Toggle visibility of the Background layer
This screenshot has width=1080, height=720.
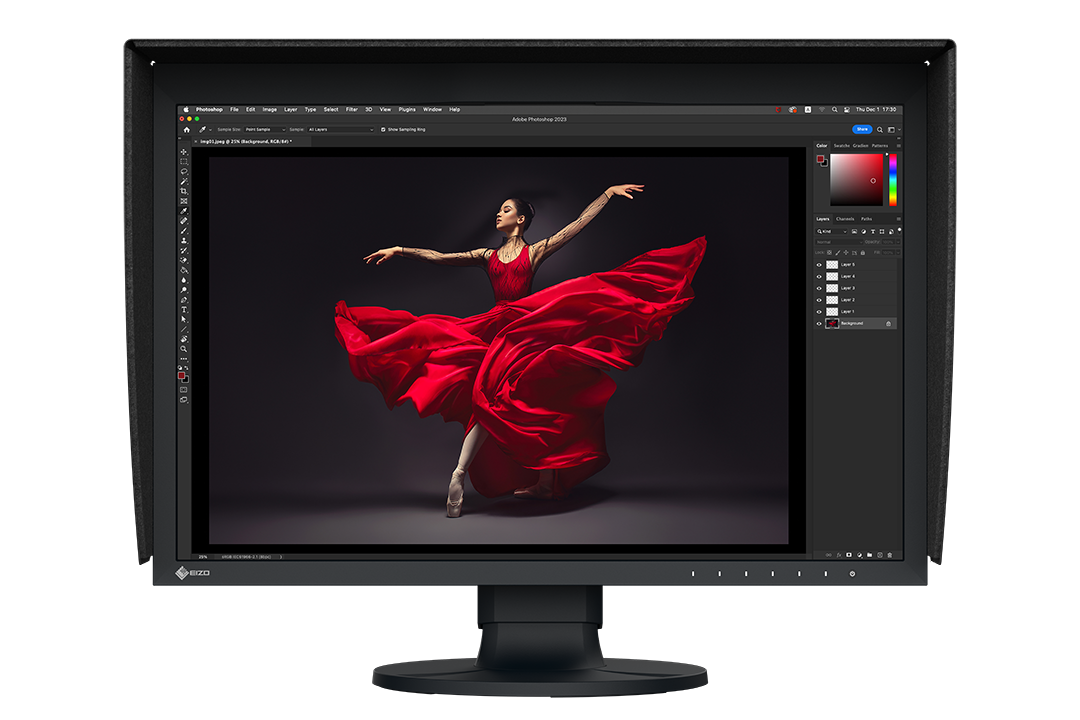820,324
